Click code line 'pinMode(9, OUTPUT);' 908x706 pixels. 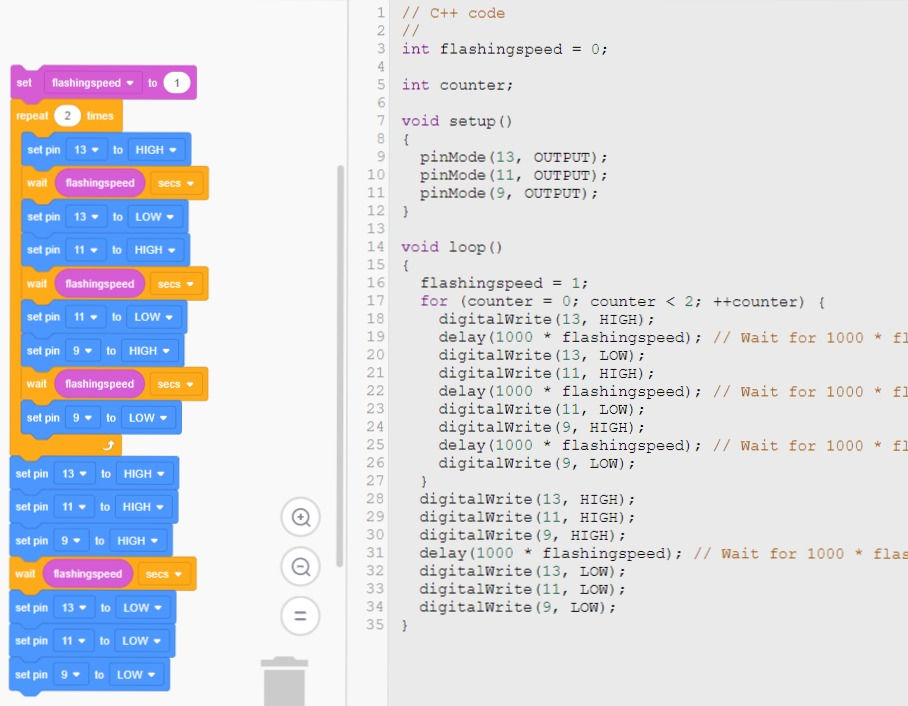[x=509, y=193]
